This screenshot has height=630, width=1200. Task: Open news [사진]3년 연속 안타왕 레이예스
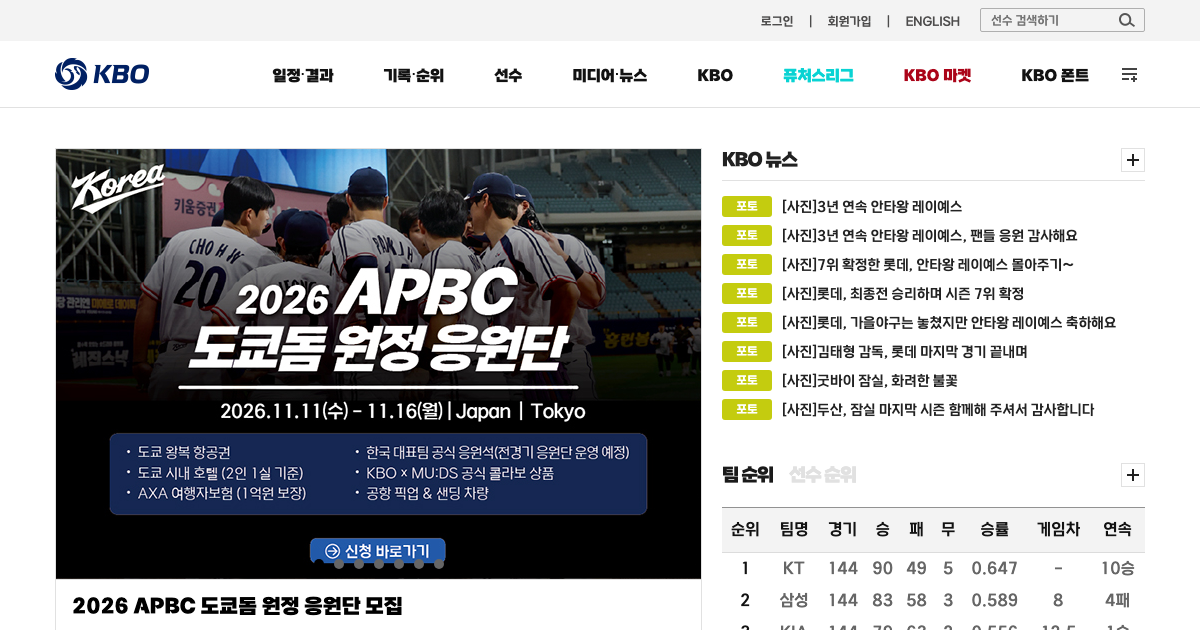[x=872, y=207]
